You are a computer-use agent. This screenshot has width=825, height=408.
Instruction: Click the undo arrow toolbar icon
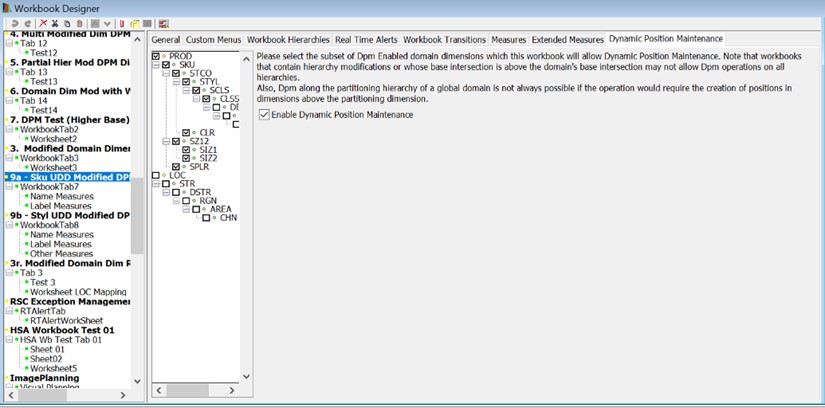[x=14, y=24]
